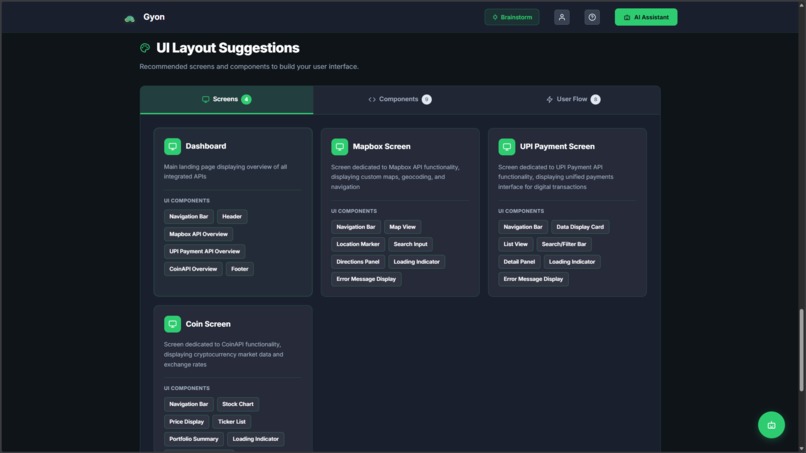Click Navigation Bar tag in Mapbox Screen
The height and width of the screenshot is (453, 806).
point(356,227)
